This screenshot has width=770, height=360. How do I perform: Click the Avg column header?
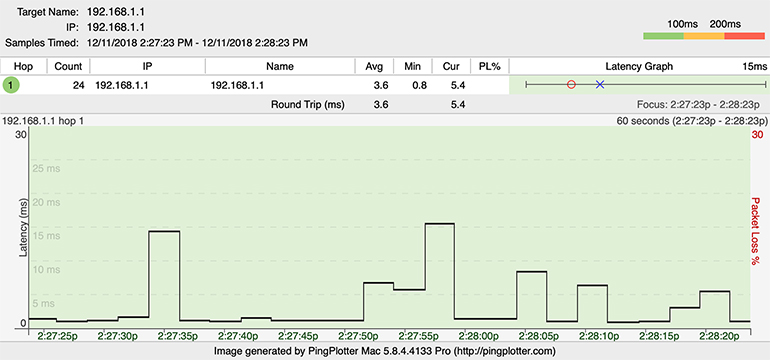point(375,66)
